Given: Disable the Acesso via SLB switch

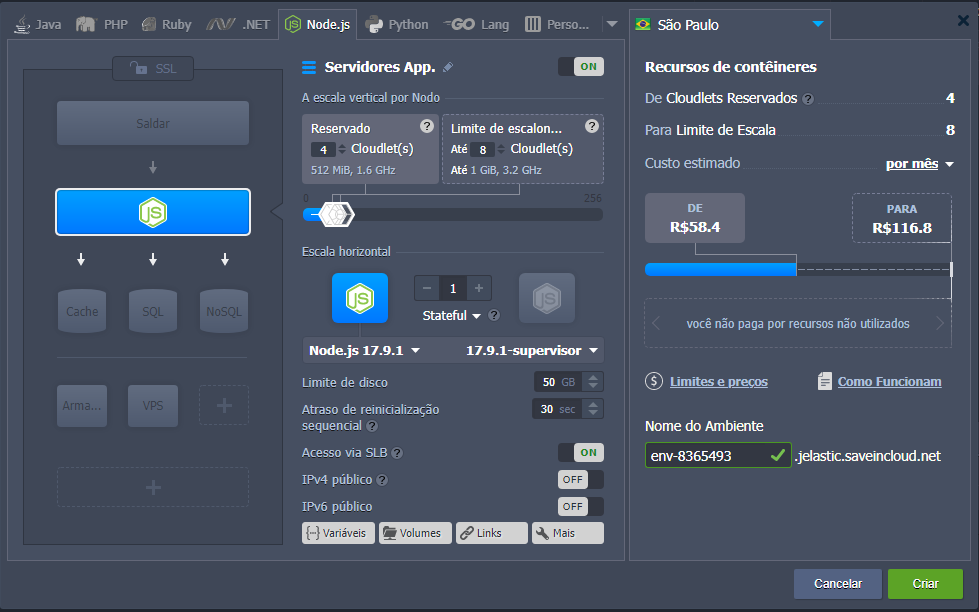Looking at the screenshot, I should coord(580,452).
